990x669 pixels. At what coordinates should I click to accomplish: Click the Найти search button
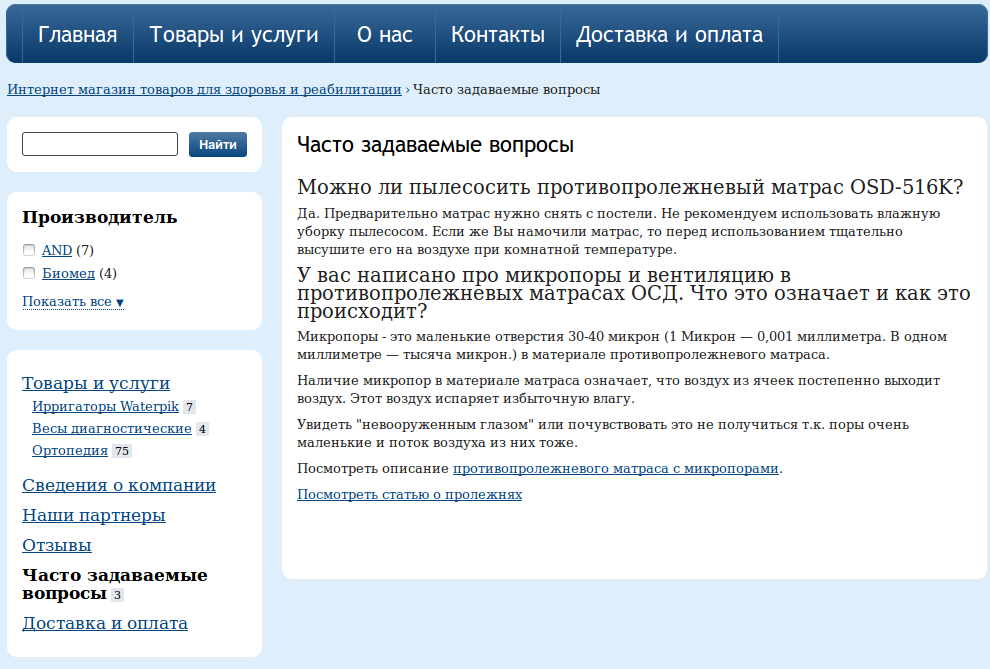pyautogui.click(x=218, y=145)
